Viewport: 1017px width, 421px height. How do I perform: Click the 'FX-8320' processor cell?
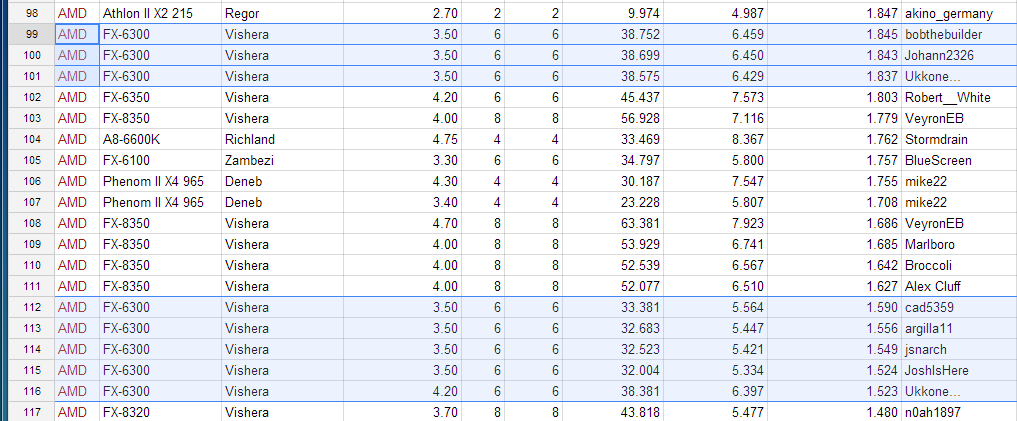pyautogui.click(x=160, y=412)
